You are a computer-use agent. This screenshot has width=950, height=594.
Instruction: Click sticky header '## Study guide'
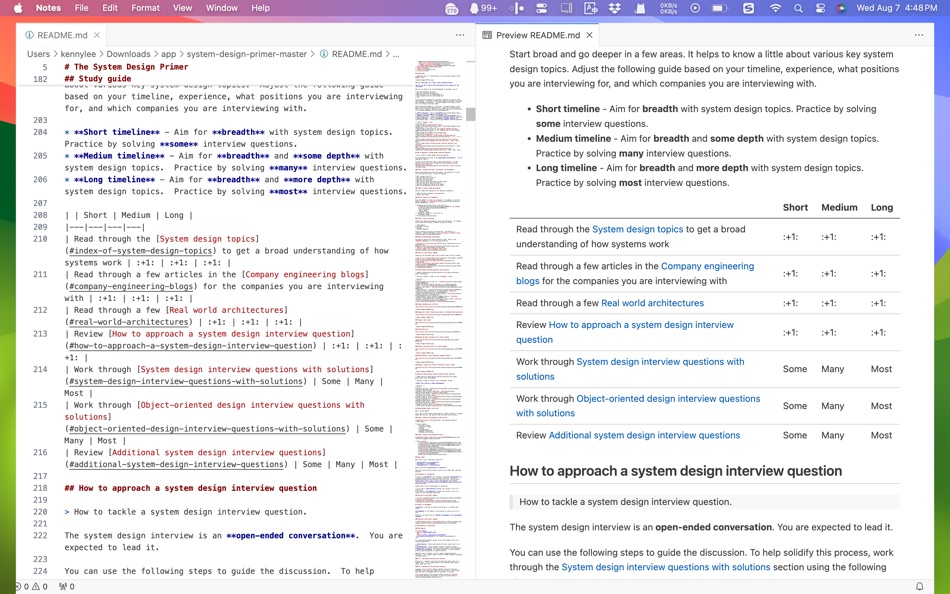pos(98,79)
